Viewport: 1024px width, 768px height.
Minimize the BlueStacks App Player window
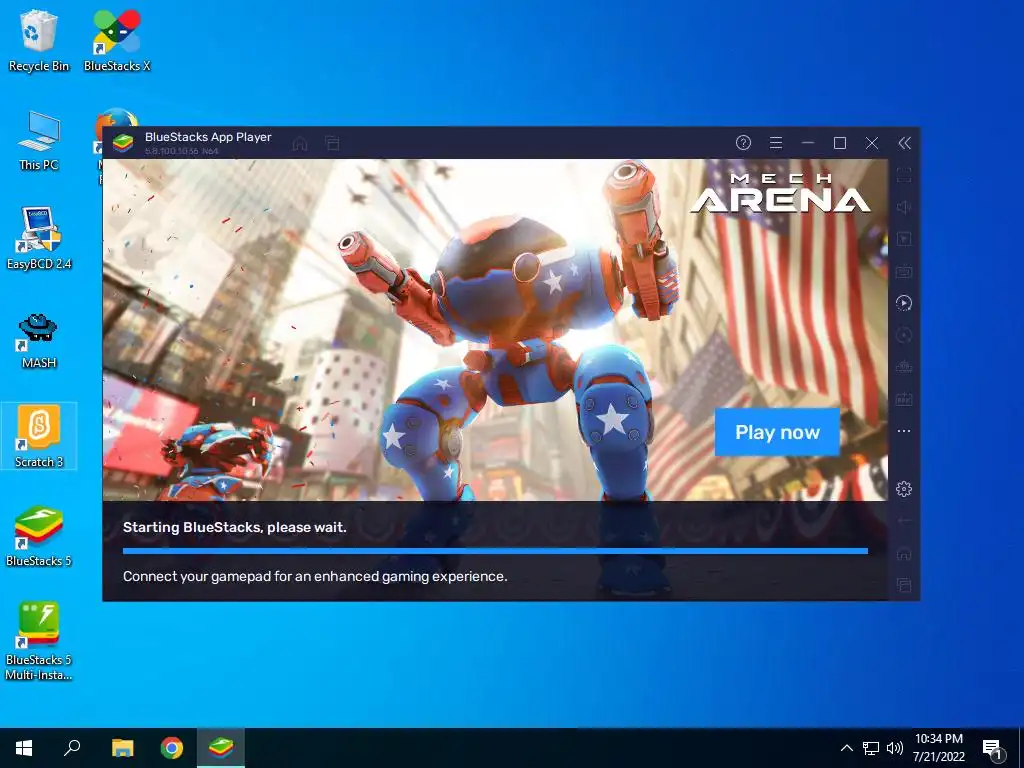click(808, 142)
